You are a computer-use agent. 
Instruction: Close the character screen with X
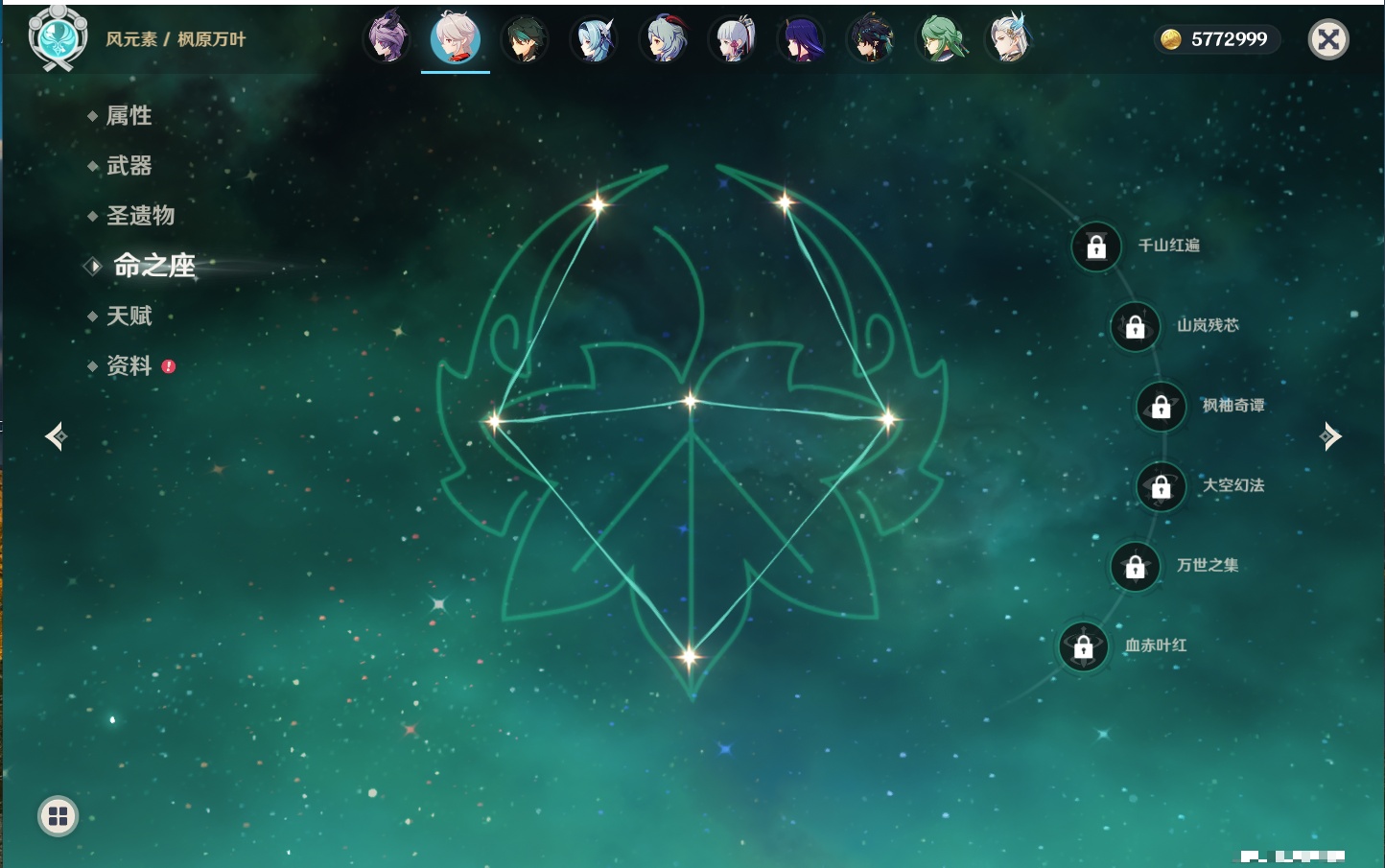1328,39
